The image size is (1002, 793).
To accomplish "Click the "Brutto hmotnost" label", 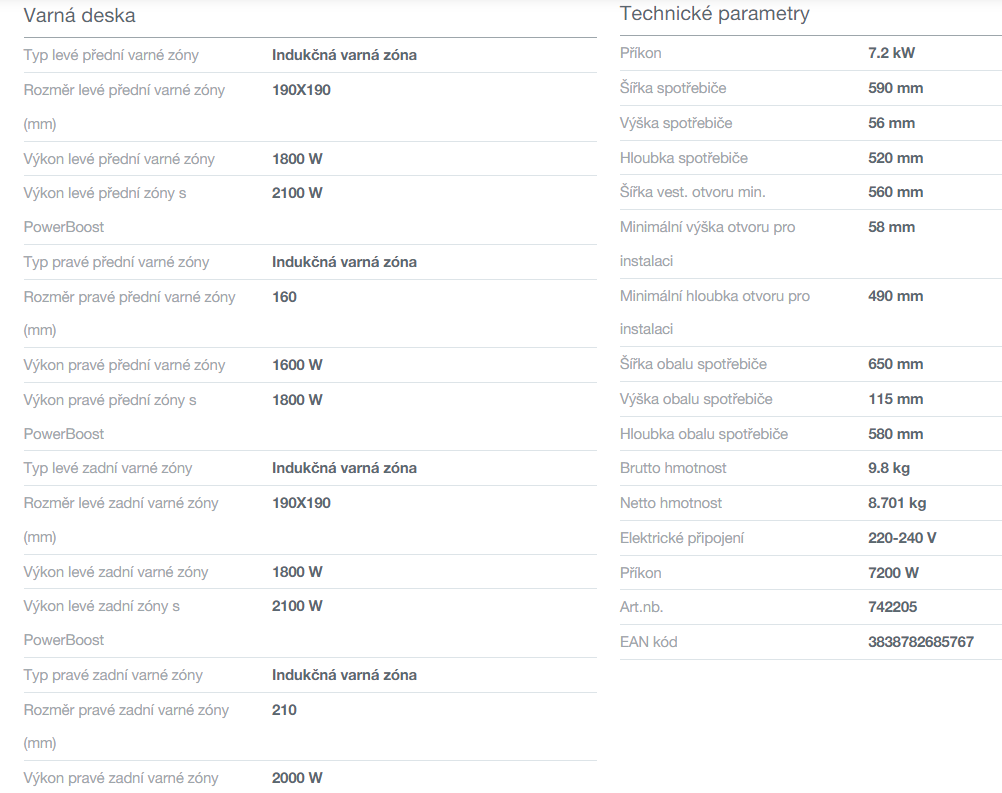I will click(673, 468).
